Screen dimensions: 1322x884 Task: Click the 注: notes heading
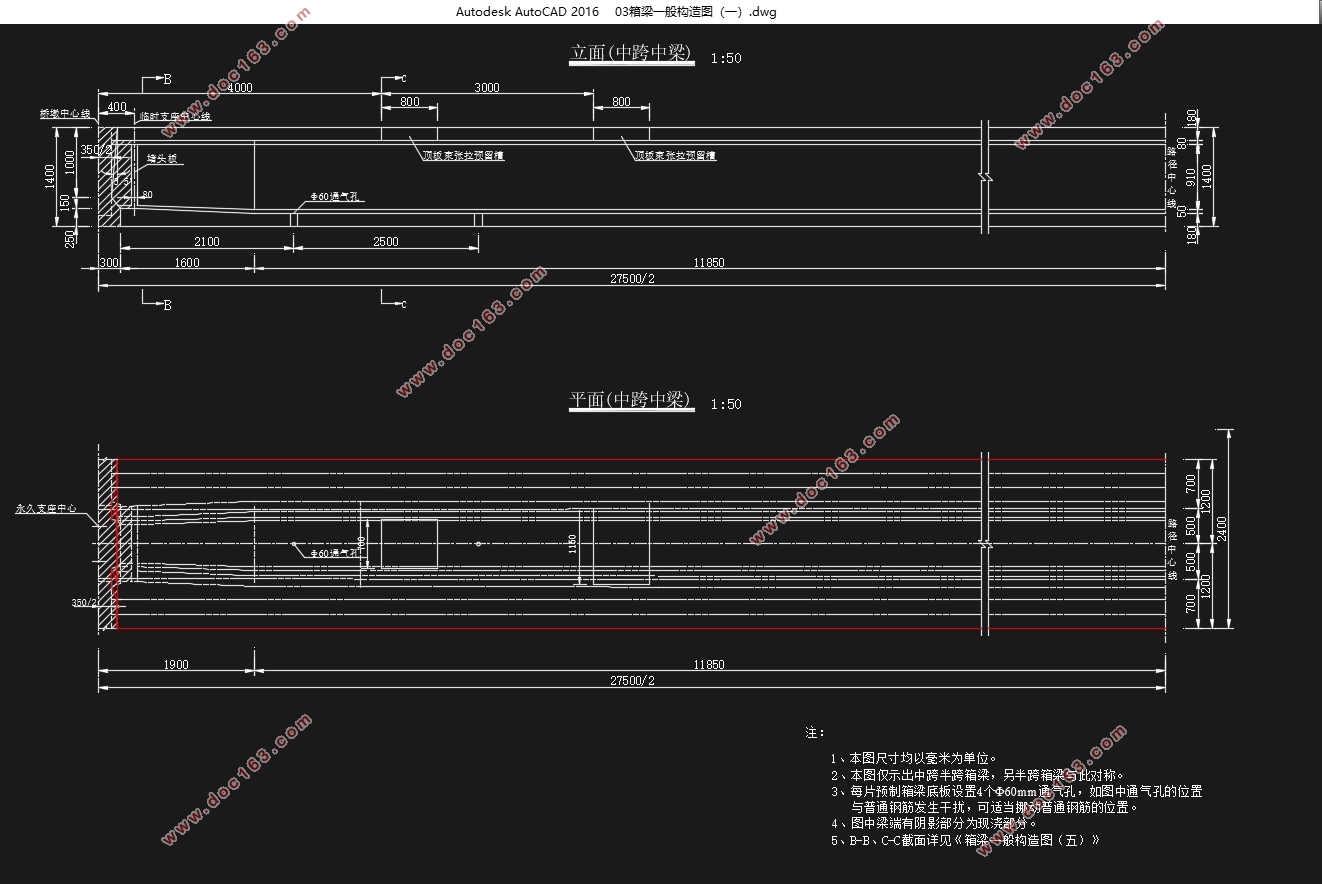(x=815, y=733)
